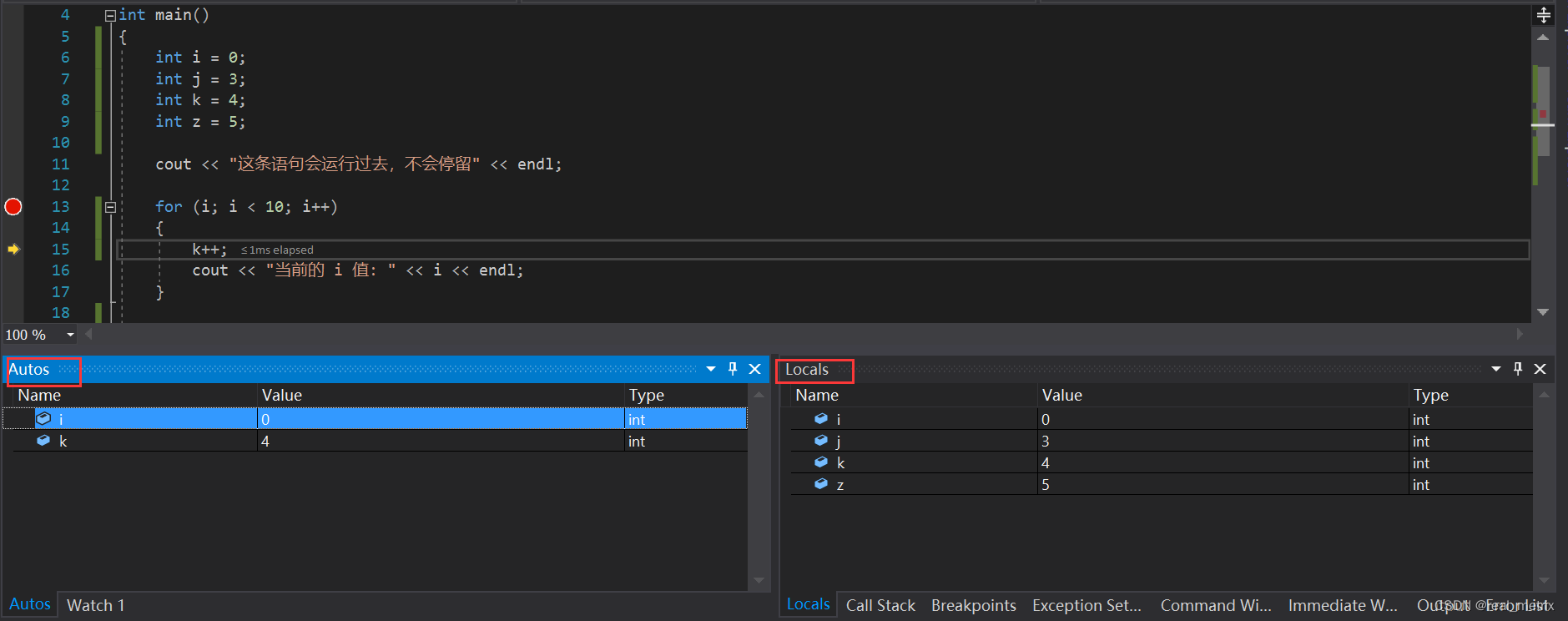Open the Immediate Window tab
The image size is (1568, 621).
1343,605
